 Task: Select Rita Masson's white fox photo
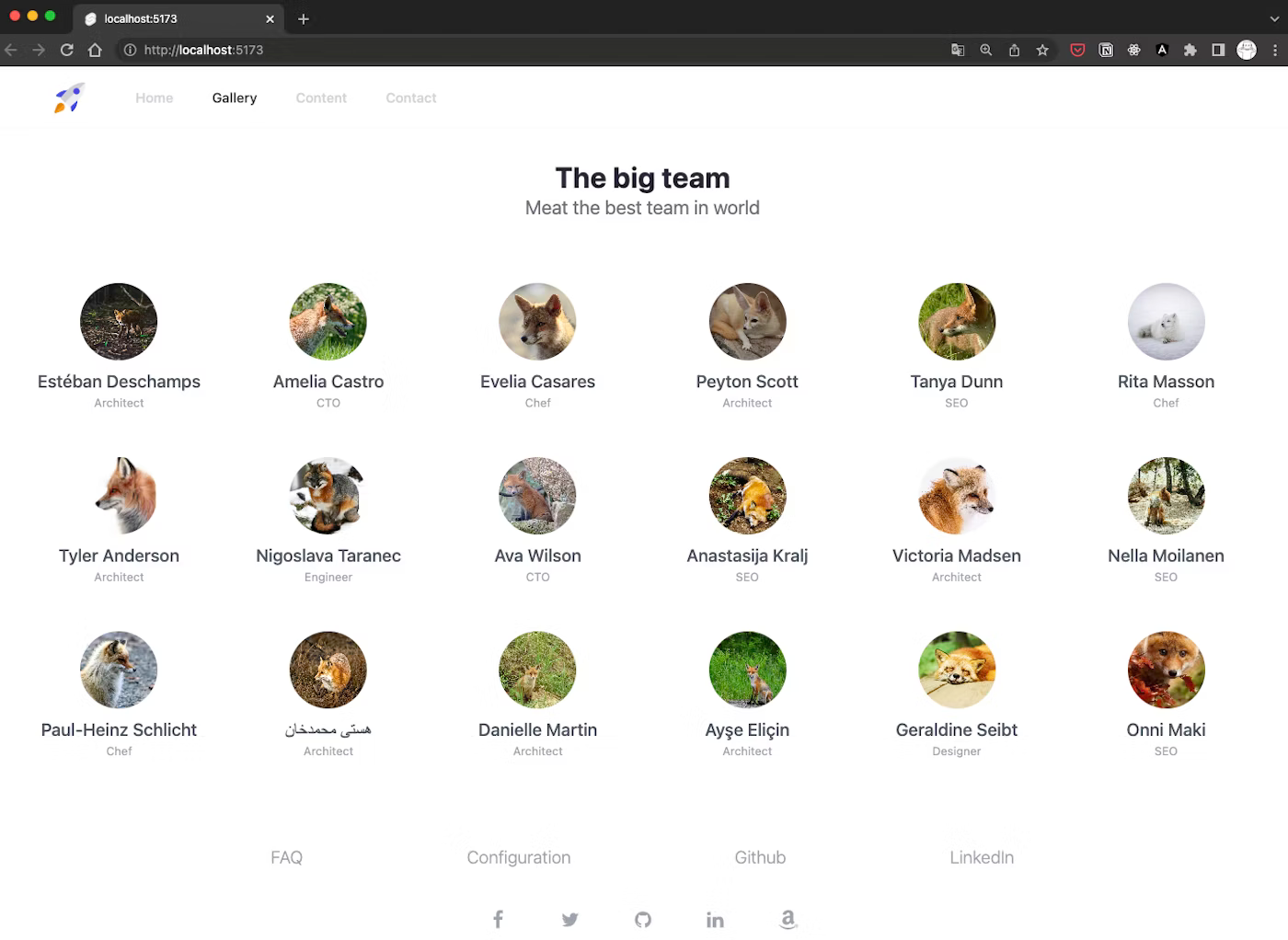(x=1166, y=322)
